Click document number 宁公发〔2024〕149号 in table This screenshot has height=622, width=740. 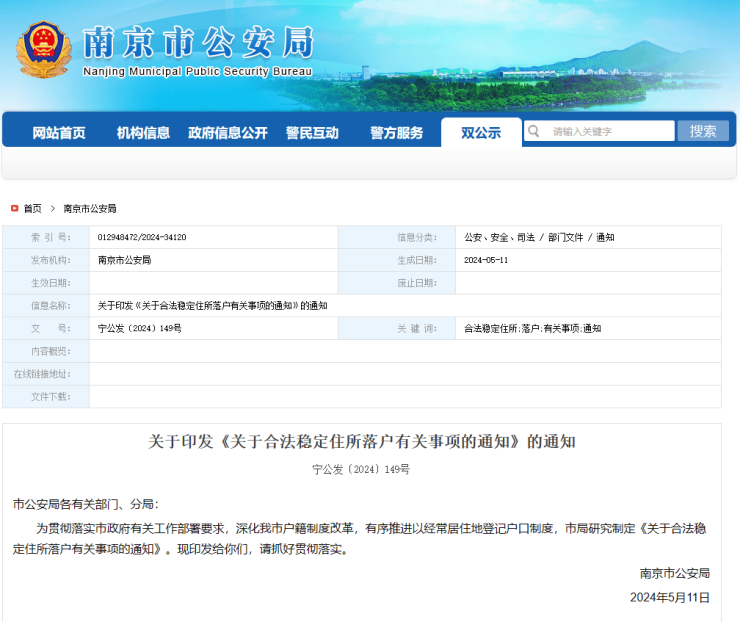(139, 328)
